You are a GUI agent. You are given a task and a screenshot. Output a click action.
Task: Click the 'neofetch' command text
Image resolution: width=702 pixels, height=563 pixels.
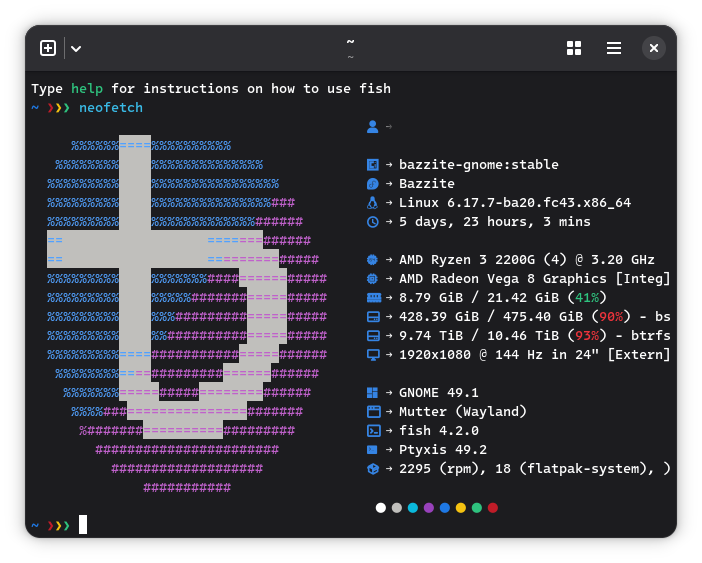coord(111,108)
